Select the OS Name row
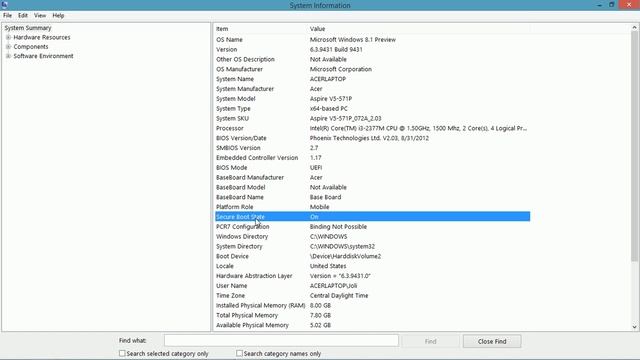 tap(372, 40)
